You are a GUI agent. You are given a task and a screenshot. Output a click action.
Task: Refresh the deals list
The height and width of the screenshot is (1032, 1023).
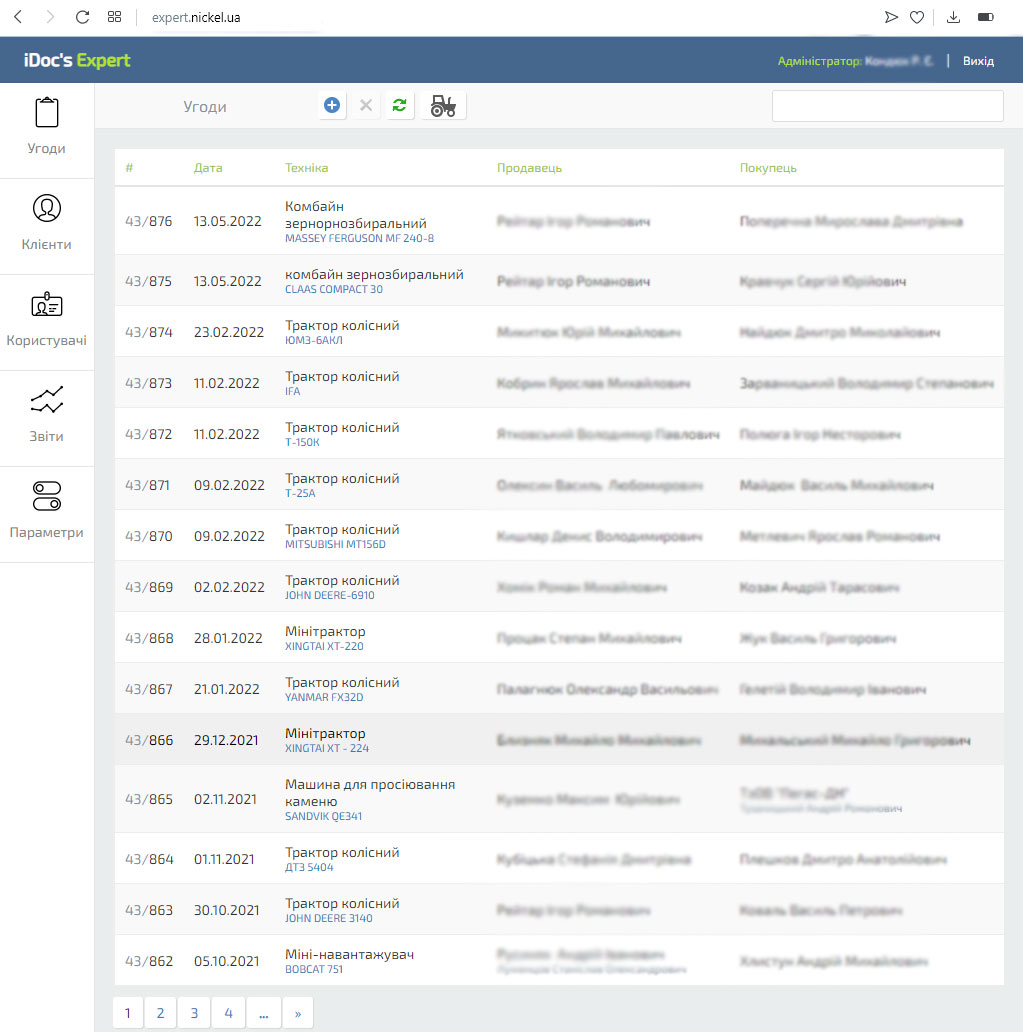click(400, 105)
